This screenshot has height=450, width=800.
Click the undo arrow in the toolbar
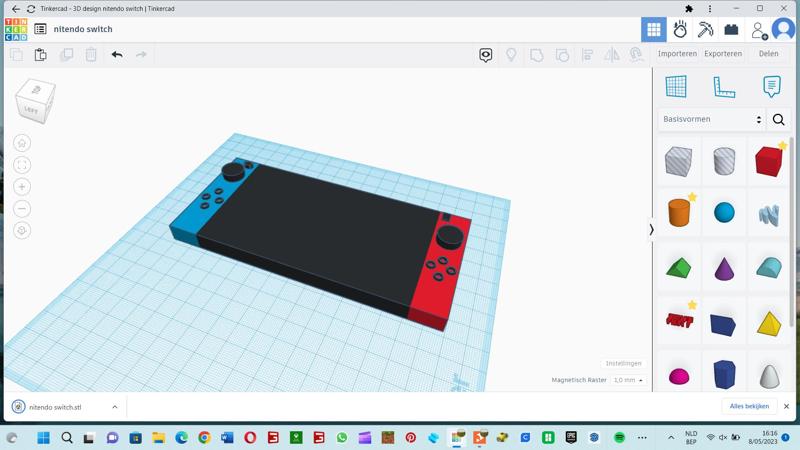117,55
